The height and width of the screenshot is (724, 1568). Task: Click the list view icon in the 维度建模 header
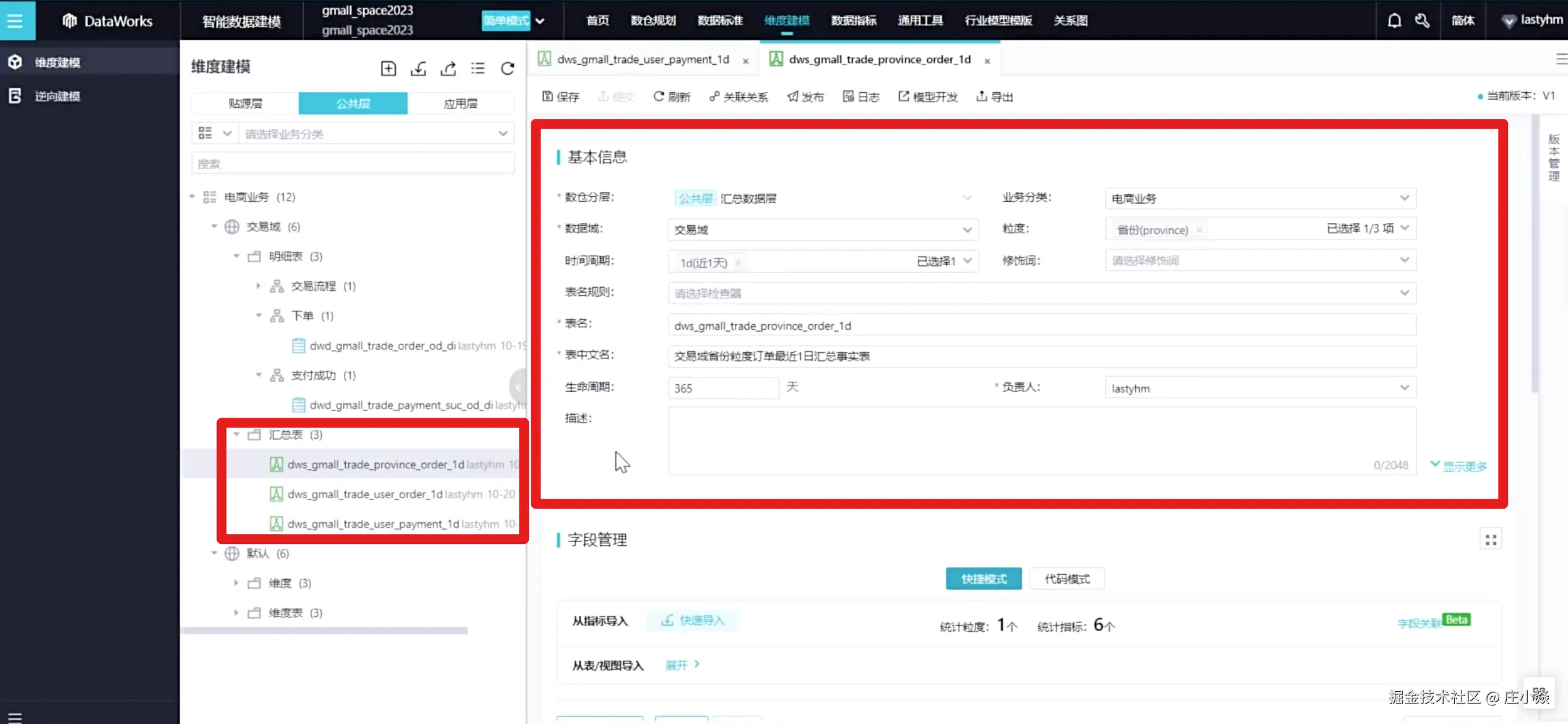pos(478,69)
